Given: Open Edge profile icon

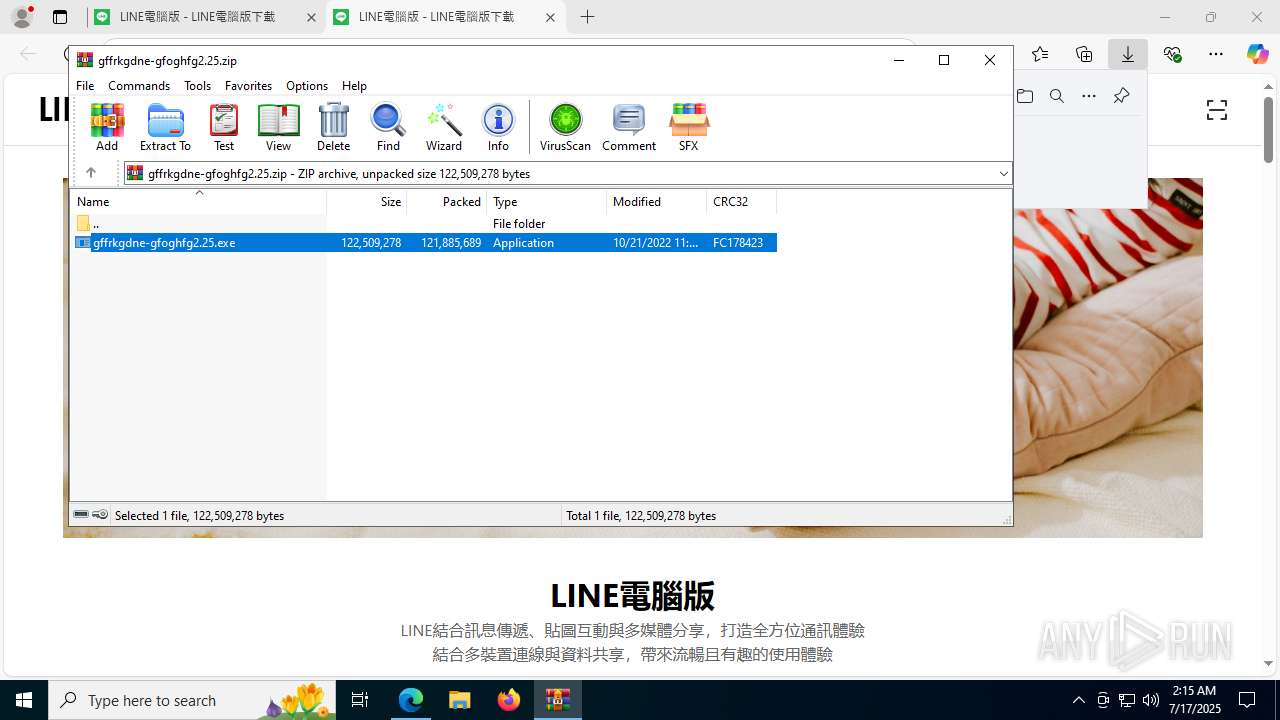Looking at the screenshot, I should tap(22, 17).
